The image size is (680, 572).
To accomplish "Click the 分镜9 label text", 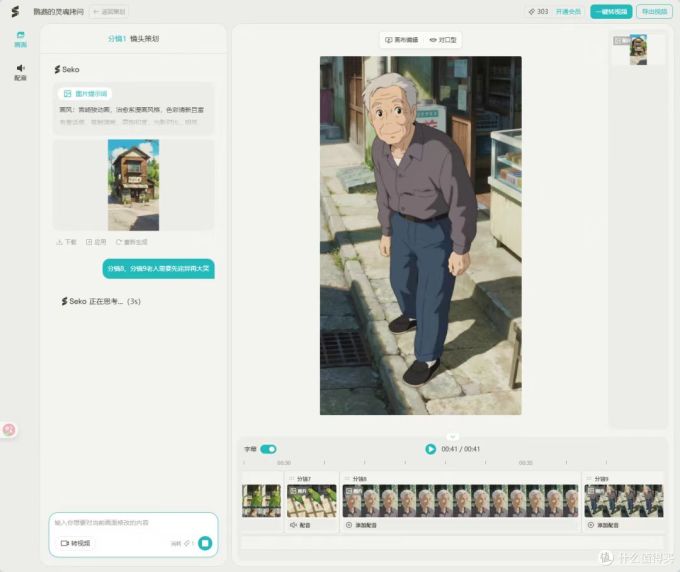I will click(x=602, y=479).
